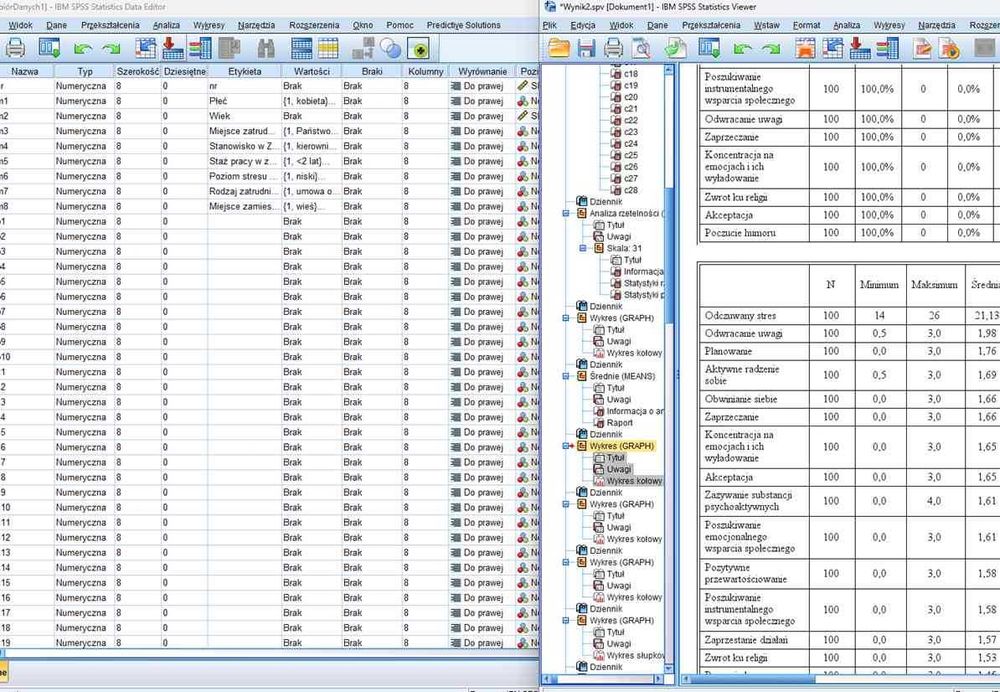Click the Szerokość column header
Viewport: 1000px width, 692px height.
tap(138, 71)
